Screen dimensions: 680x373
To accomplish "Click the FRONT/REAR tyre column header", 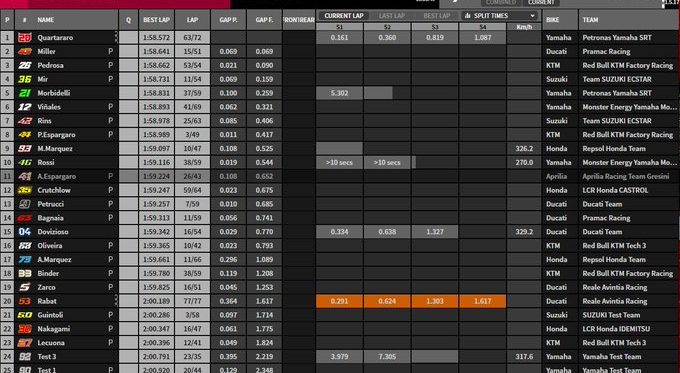I will click(299, 20).
